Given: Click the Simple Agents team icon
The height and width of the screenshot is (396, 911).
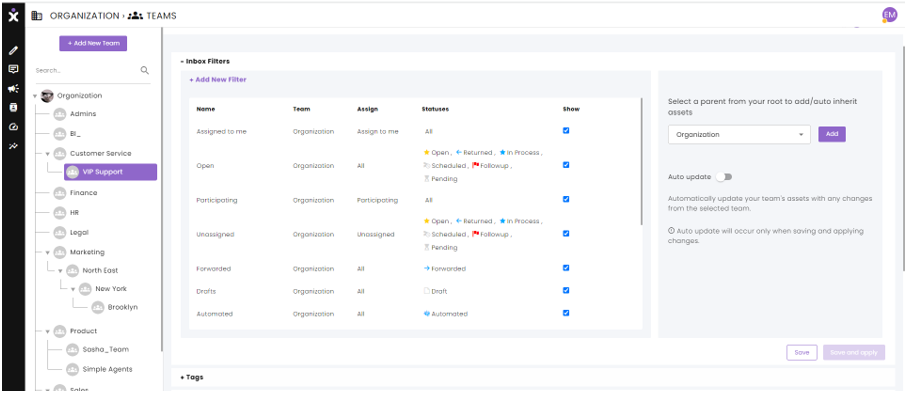Looking at the screenshot, I should point(72,369).
